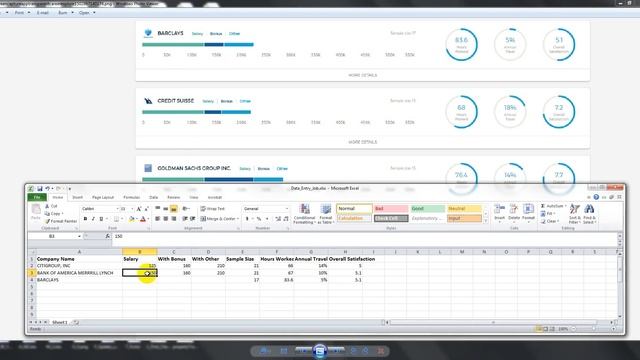Image resolution: width=640 pixels, height=360 pixels.
Task: Click MORE DETAILS under Barclays card
Action: [x=362, y=75]
